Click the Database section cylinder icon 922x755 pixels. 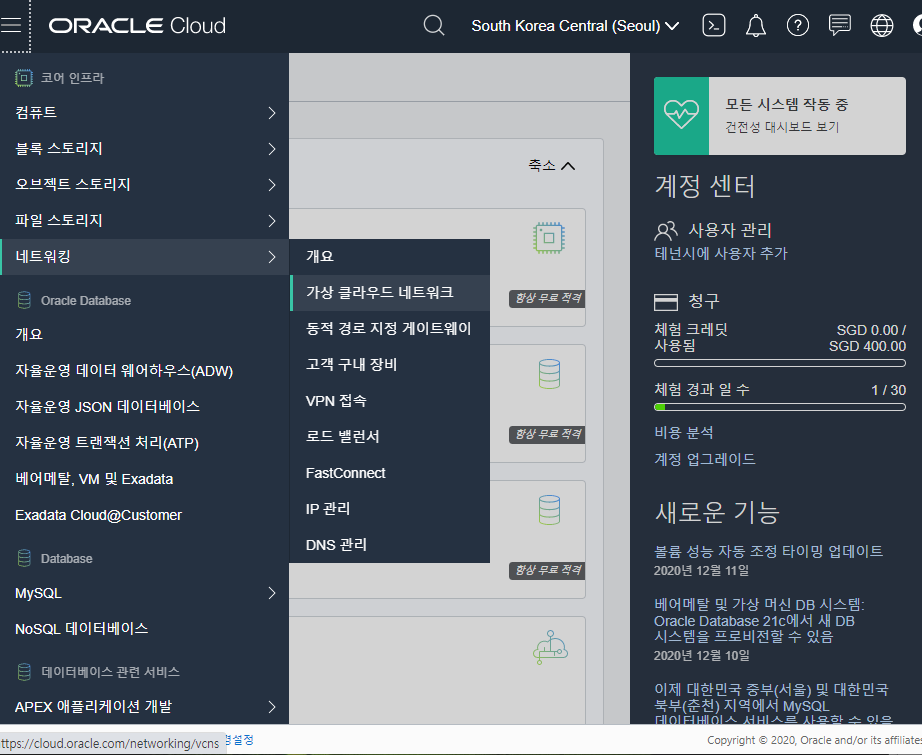[24, 558]
